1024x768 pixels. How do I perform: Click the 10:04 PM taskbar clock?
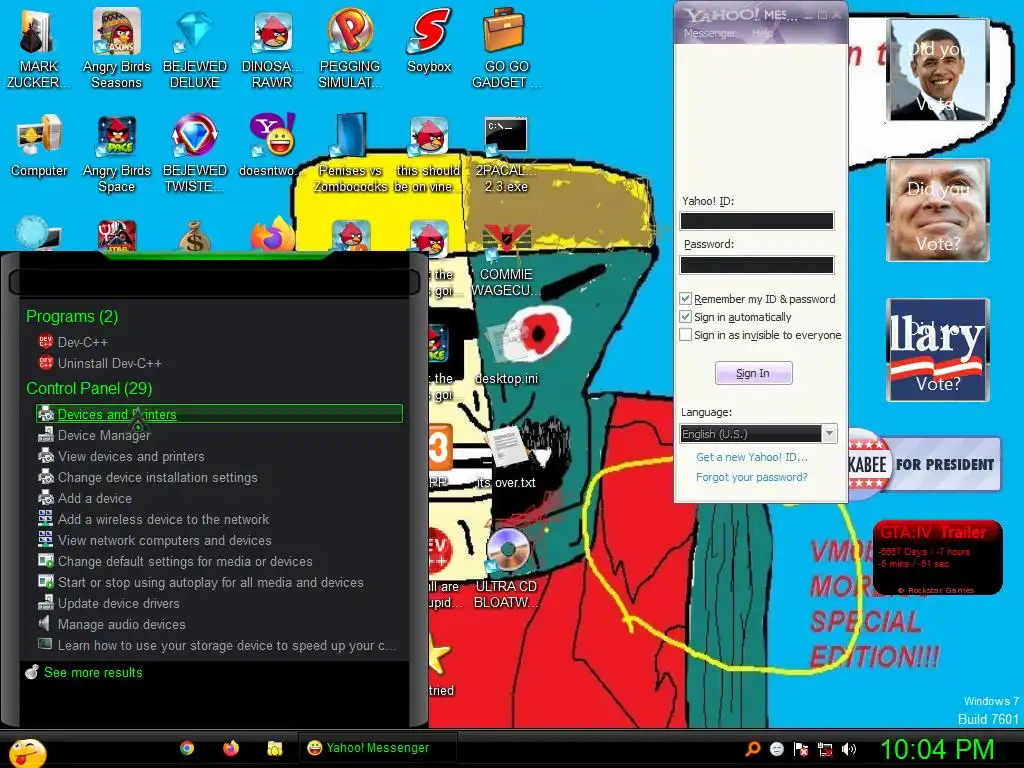tap(937, 750)
